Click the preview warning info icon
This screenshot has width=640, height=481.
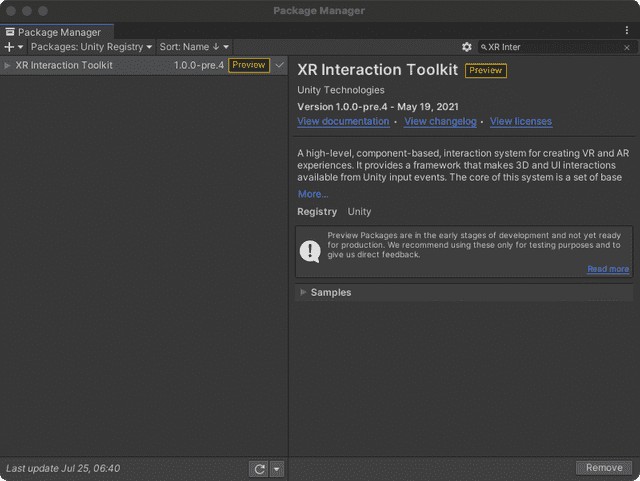310,250
